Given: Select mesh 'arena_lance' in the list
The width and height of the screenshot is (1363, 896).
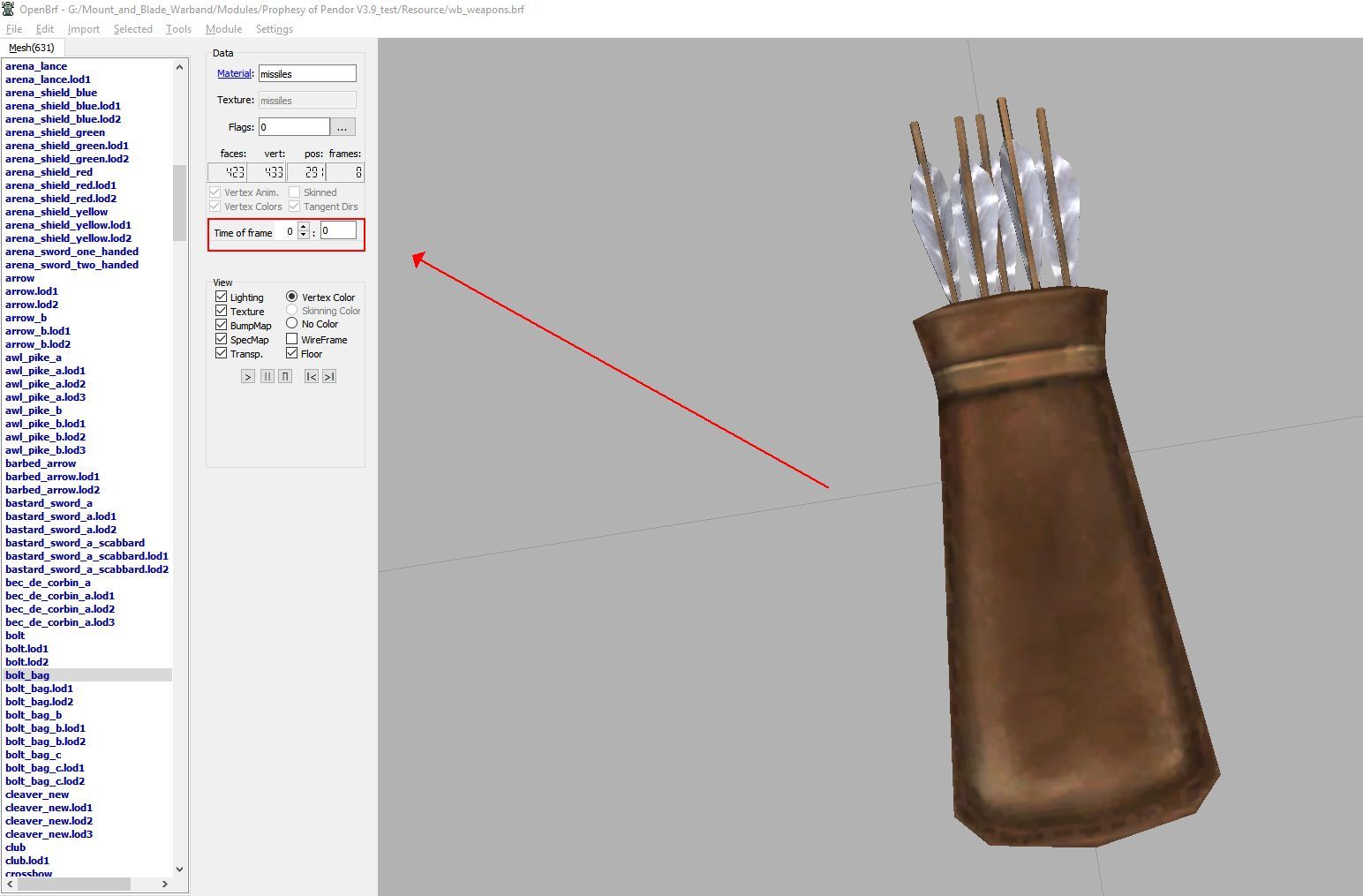Looking at the screenshot, I should click(36, 66).
